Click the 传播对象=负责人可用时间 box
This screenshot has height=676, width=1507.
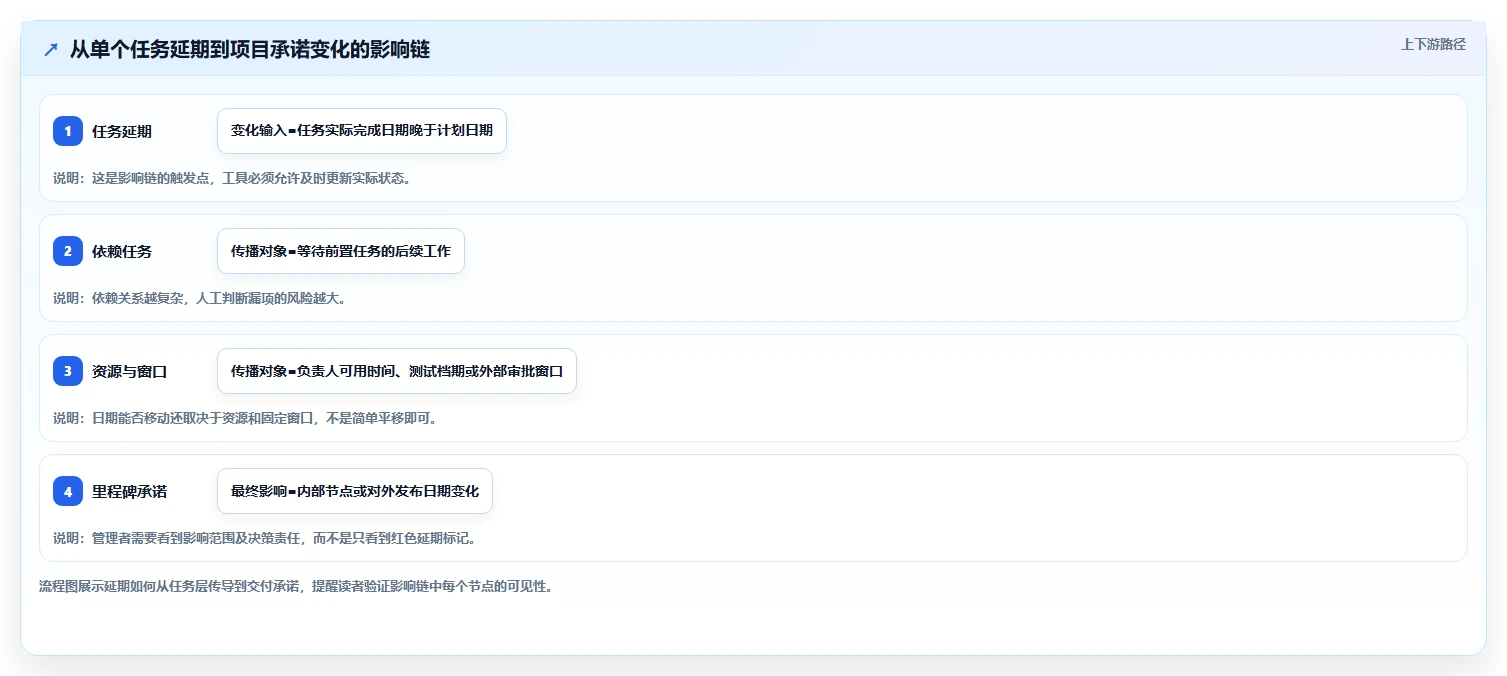click(x=397, y=371)
